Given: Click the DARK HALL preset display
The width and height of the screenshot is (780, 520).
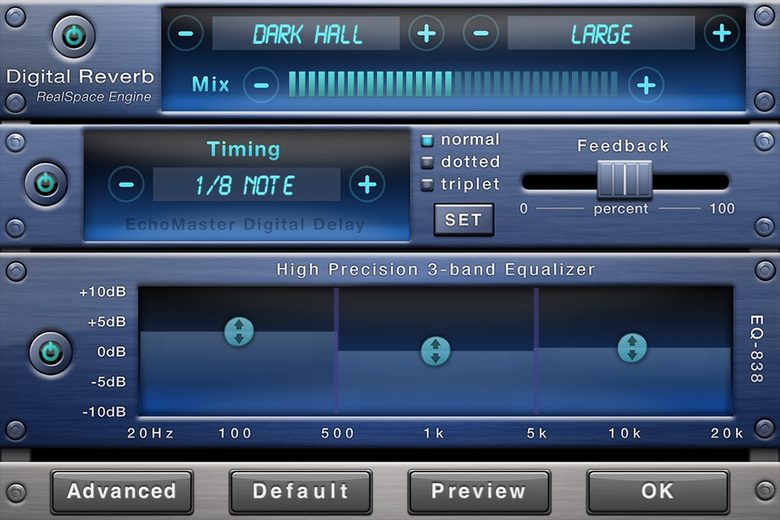Looking at the screenshot, I should tap(306, 33).
